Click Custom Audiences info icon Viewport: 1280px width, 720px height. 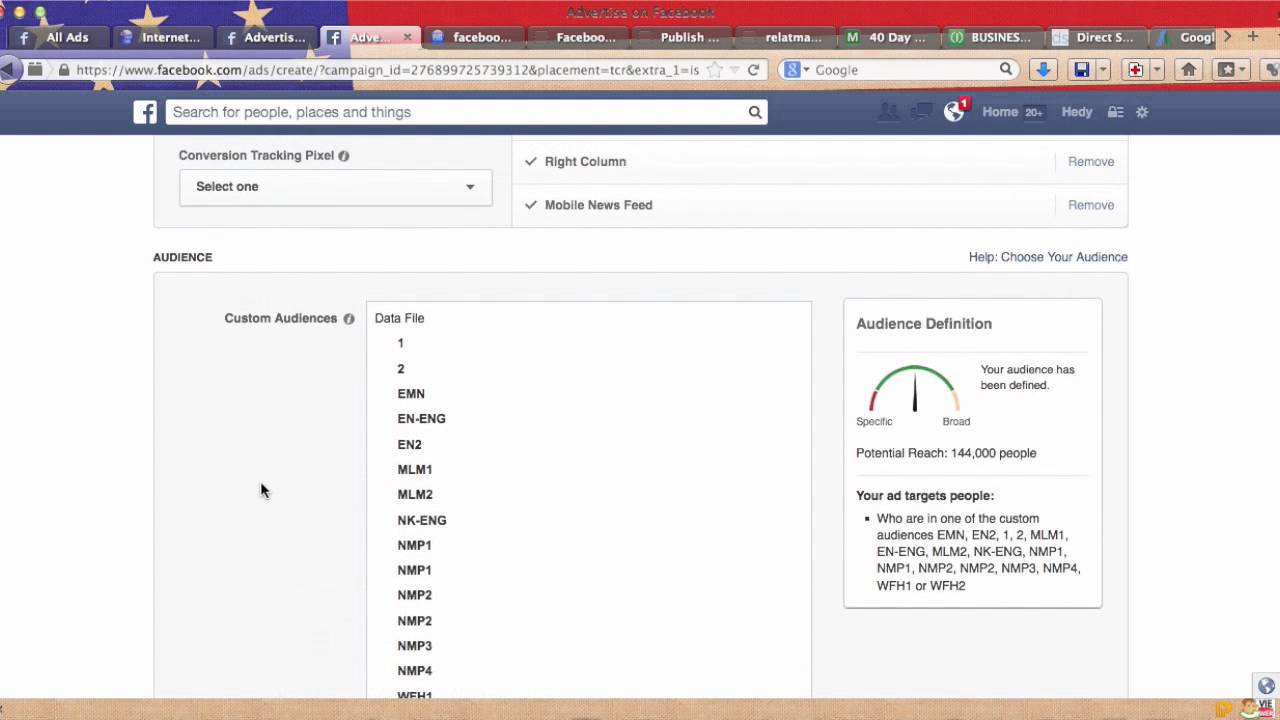tap(349, 319)
